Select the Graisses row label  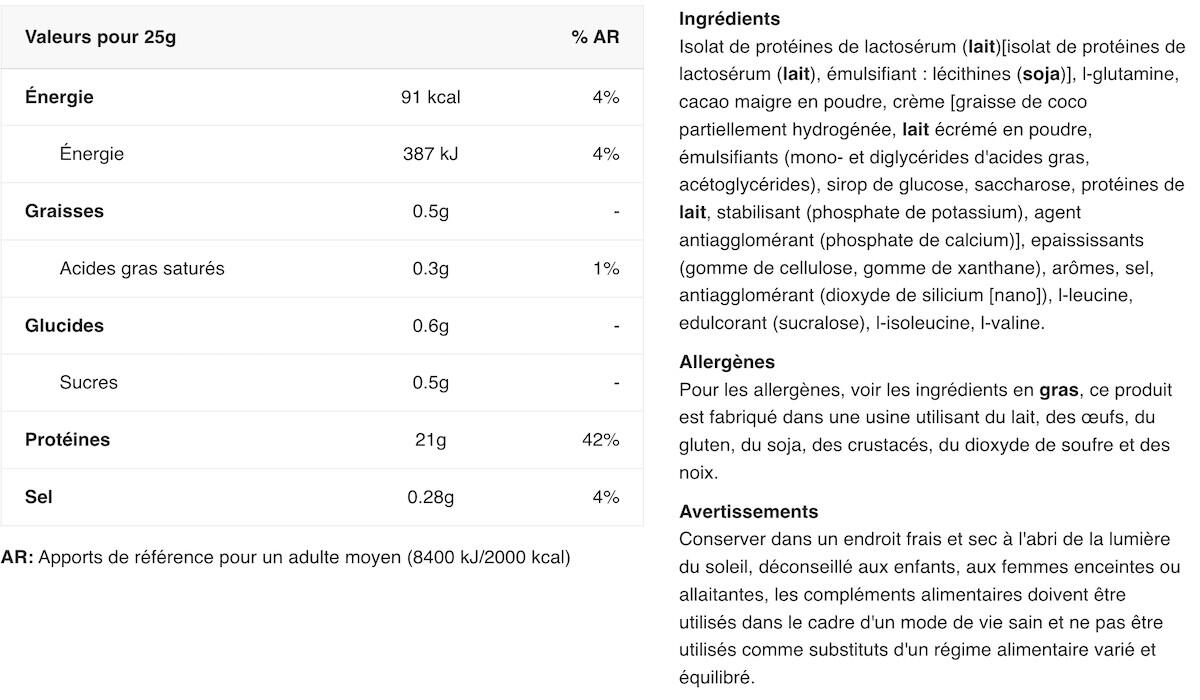tap(64, 211)
